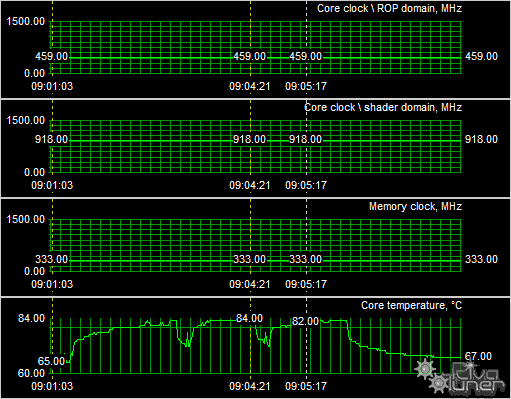Image resolution: width=511 pixels, height=399 pixels.
Task: Click the 459.00 value at the 09:04:21 marker
Action: [249, 56]
